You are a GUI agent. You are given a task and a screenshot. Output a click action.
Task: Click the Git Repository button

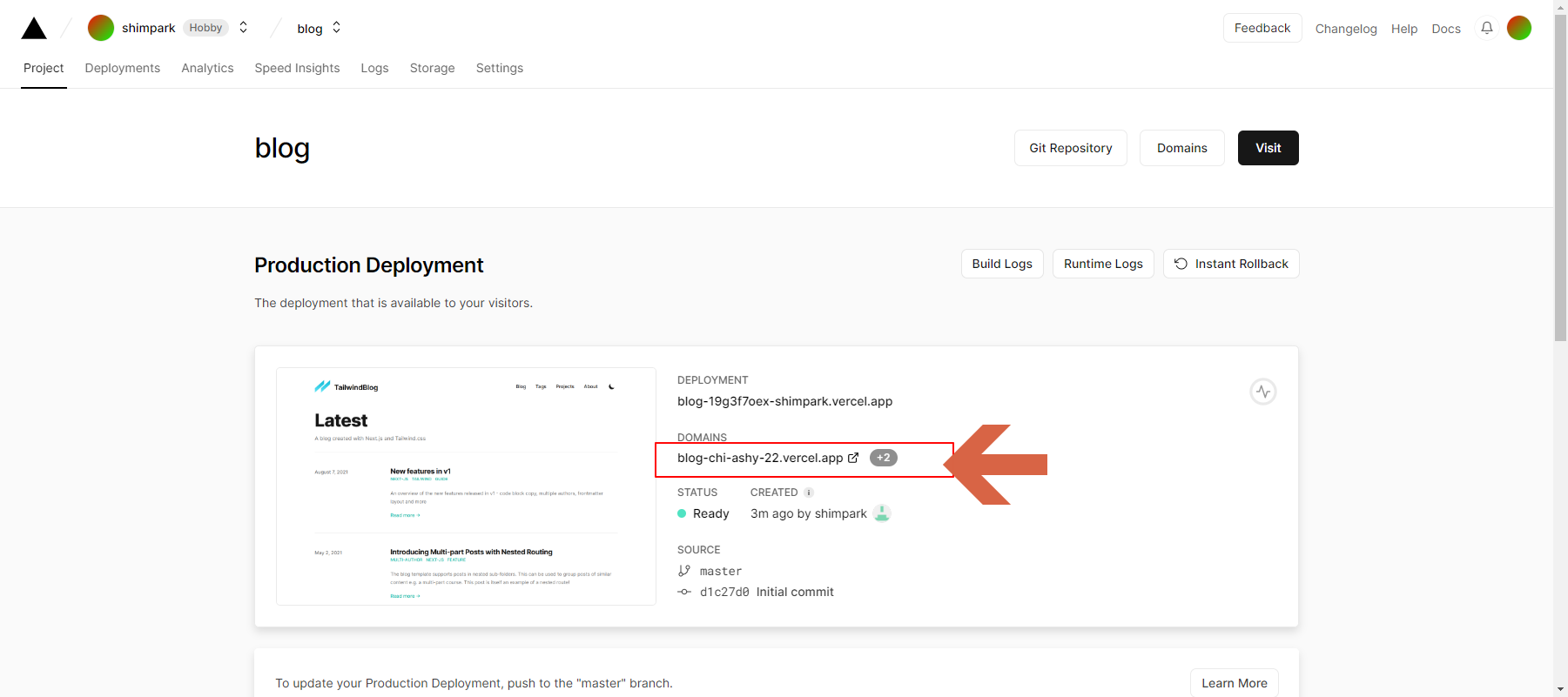tap(1071, 148)
